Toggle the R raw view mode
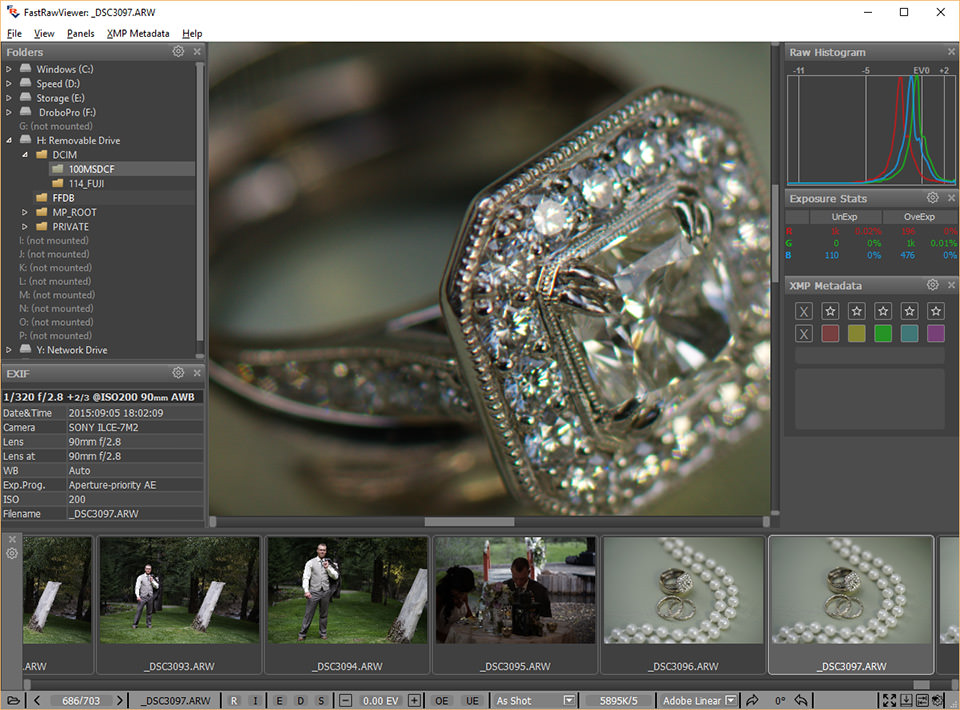This screenshot has height=710, width=960. (234, 700)
